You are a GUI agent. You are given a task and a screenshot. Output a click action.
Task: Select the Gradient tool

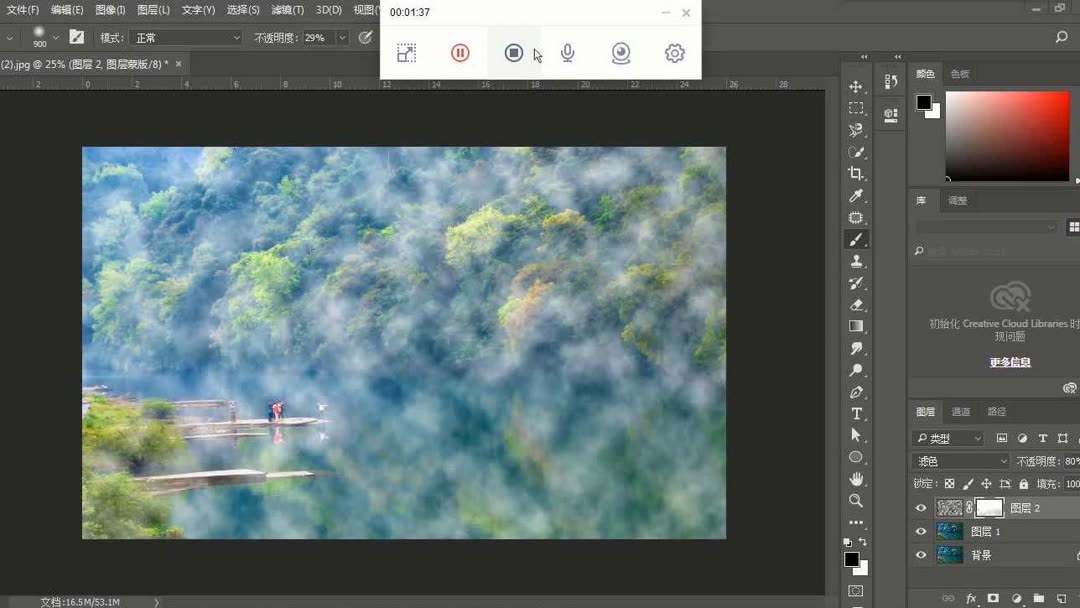[856, 324]
